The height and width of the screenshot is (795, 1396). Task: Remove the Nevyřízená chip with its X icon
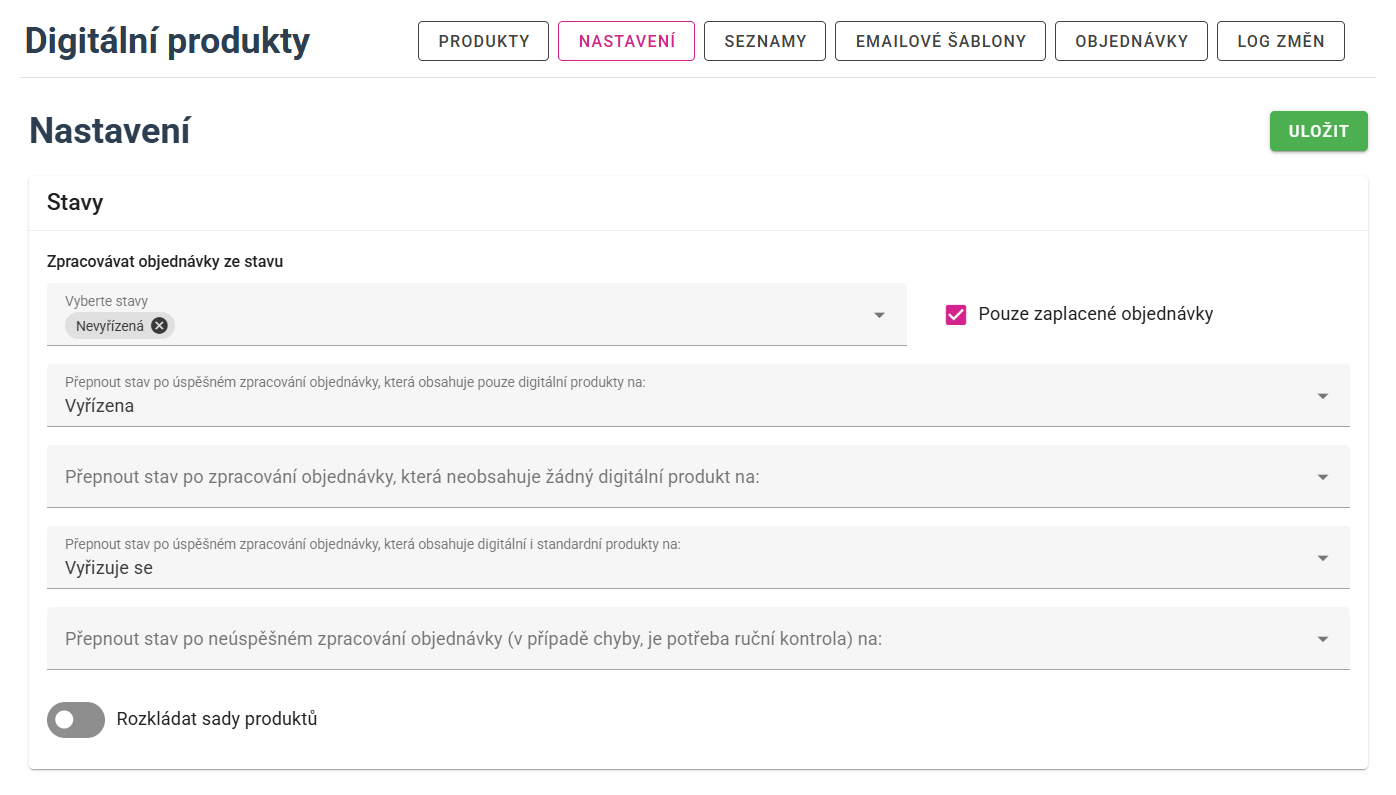coord(159,325)
